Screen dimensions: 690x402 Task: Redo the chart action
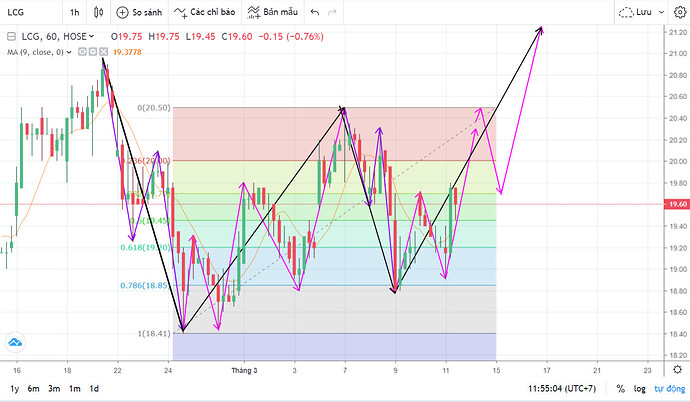pyautogui.click(x=332, y=12)
